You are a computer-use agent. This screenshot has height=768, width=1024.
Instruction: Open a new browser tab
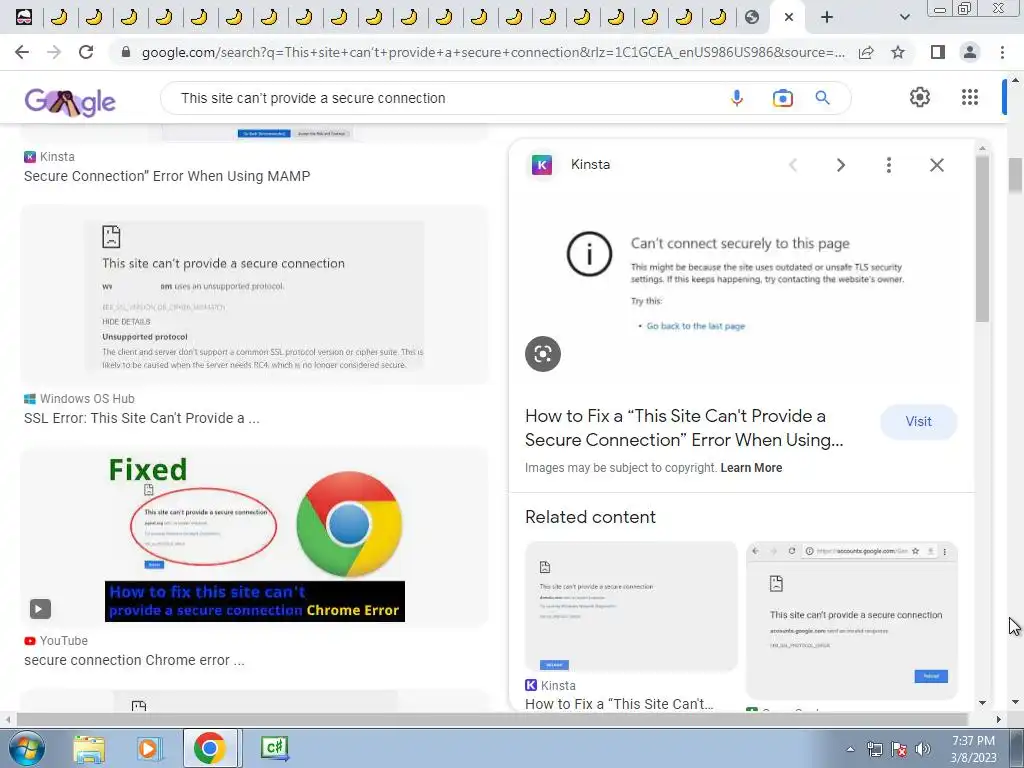tap(827, 17)
